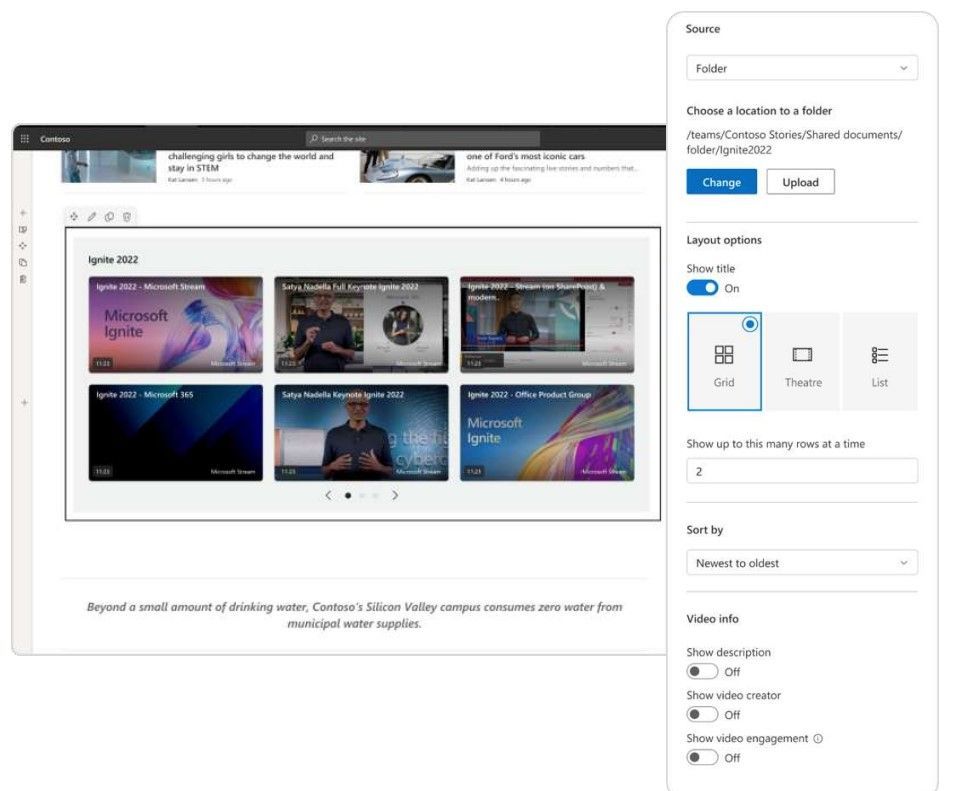Select the List layout option
Viewport: 956px width, 791px height.
(880, 362)
